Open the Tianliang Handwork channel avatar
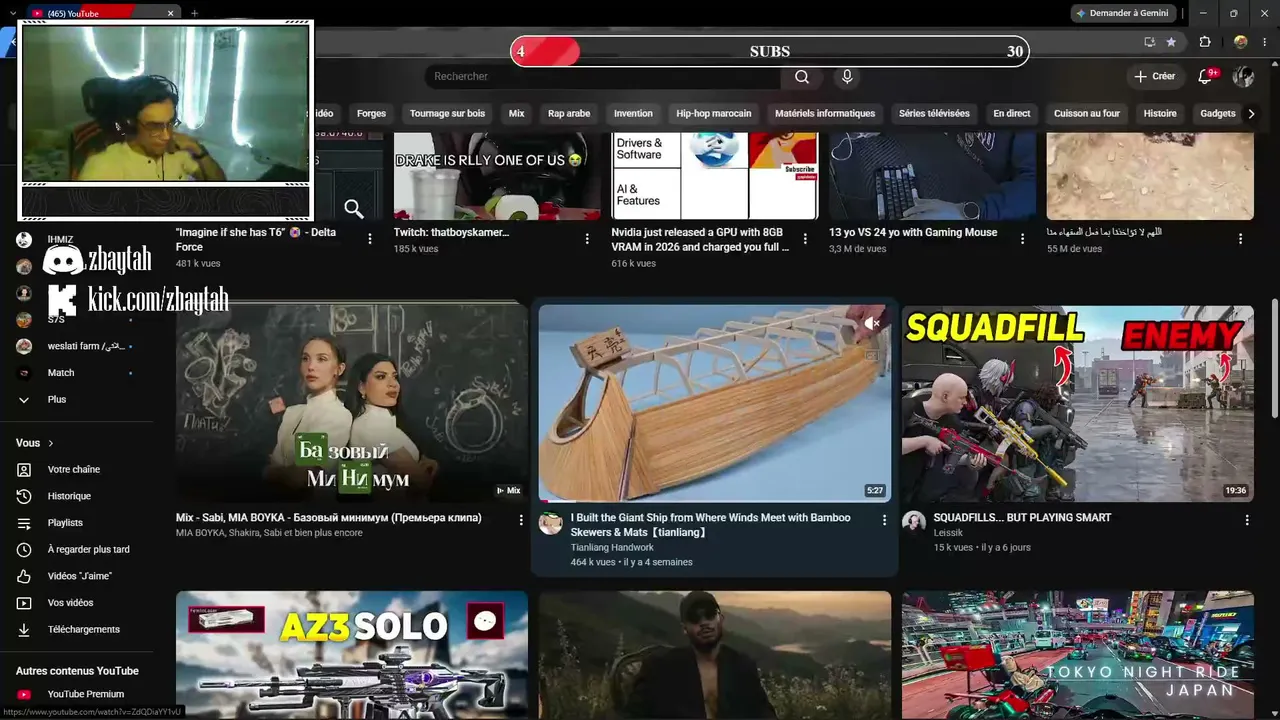 coord(551,523)
